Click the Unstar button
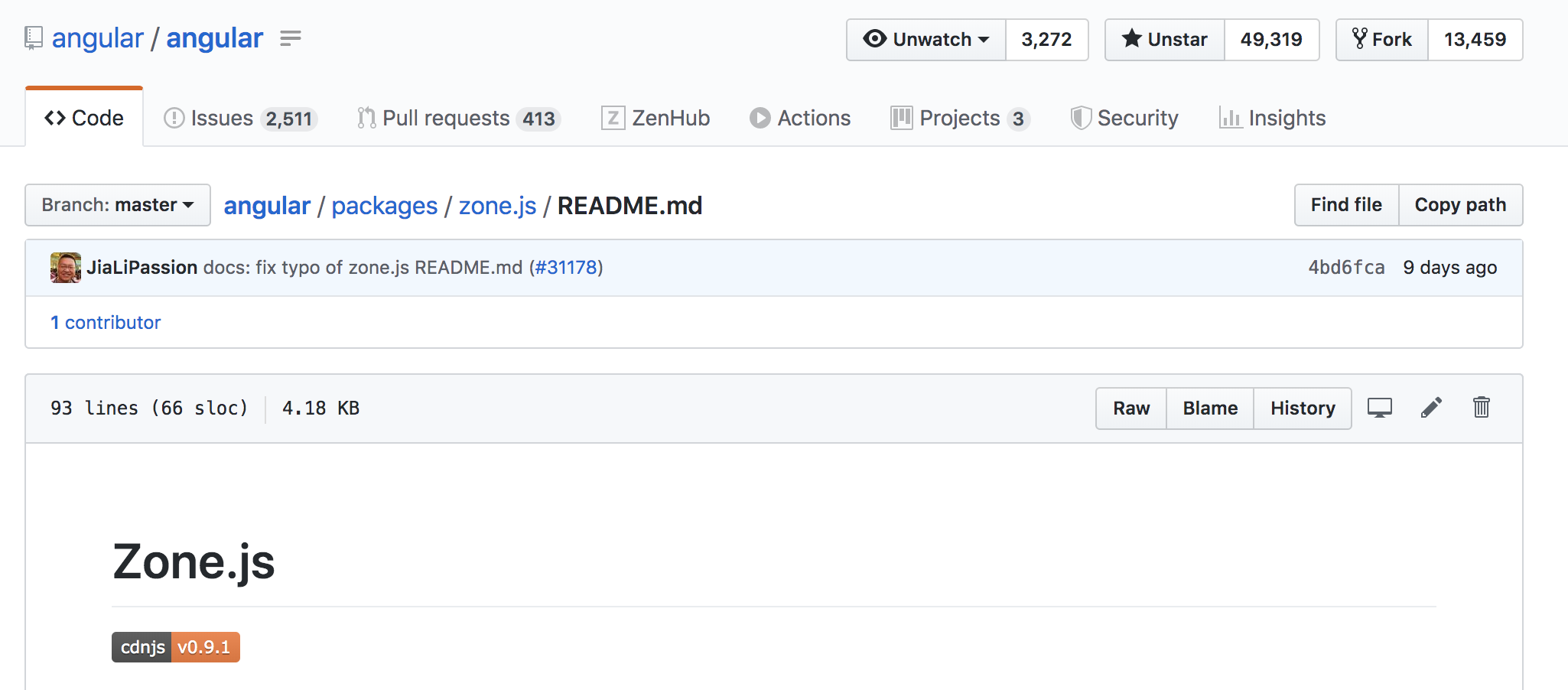The image size is (1568, 690). coord(1165,40)
